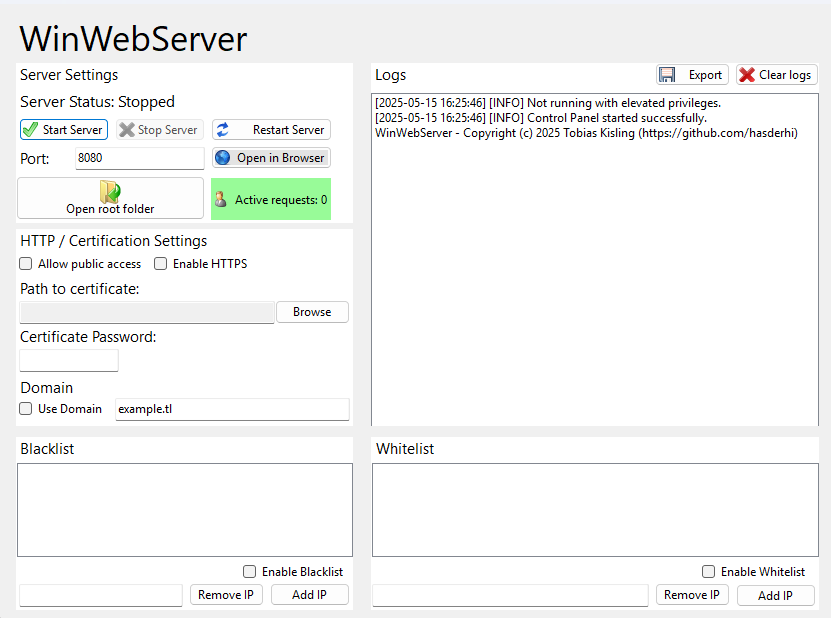This screenshot has height=618, width=831.
Task: Click Add IP under the Whitelist
Action: pos(775,595)
